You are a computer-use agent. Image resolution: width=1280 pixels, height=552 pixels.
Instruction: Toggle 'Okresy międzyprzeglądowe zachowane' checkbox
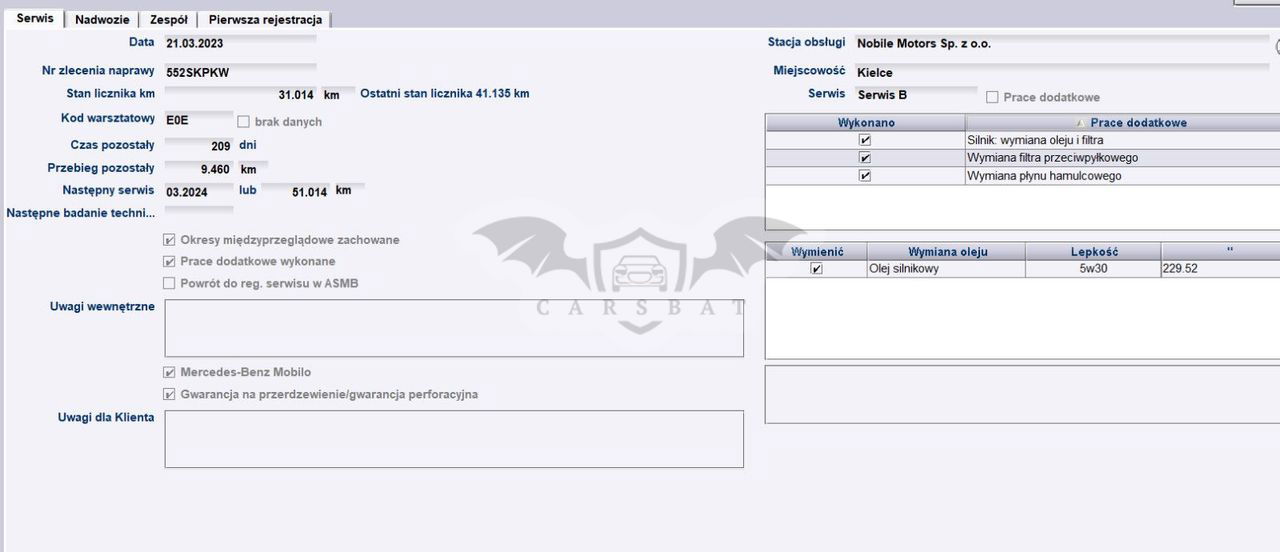point(169,240)
